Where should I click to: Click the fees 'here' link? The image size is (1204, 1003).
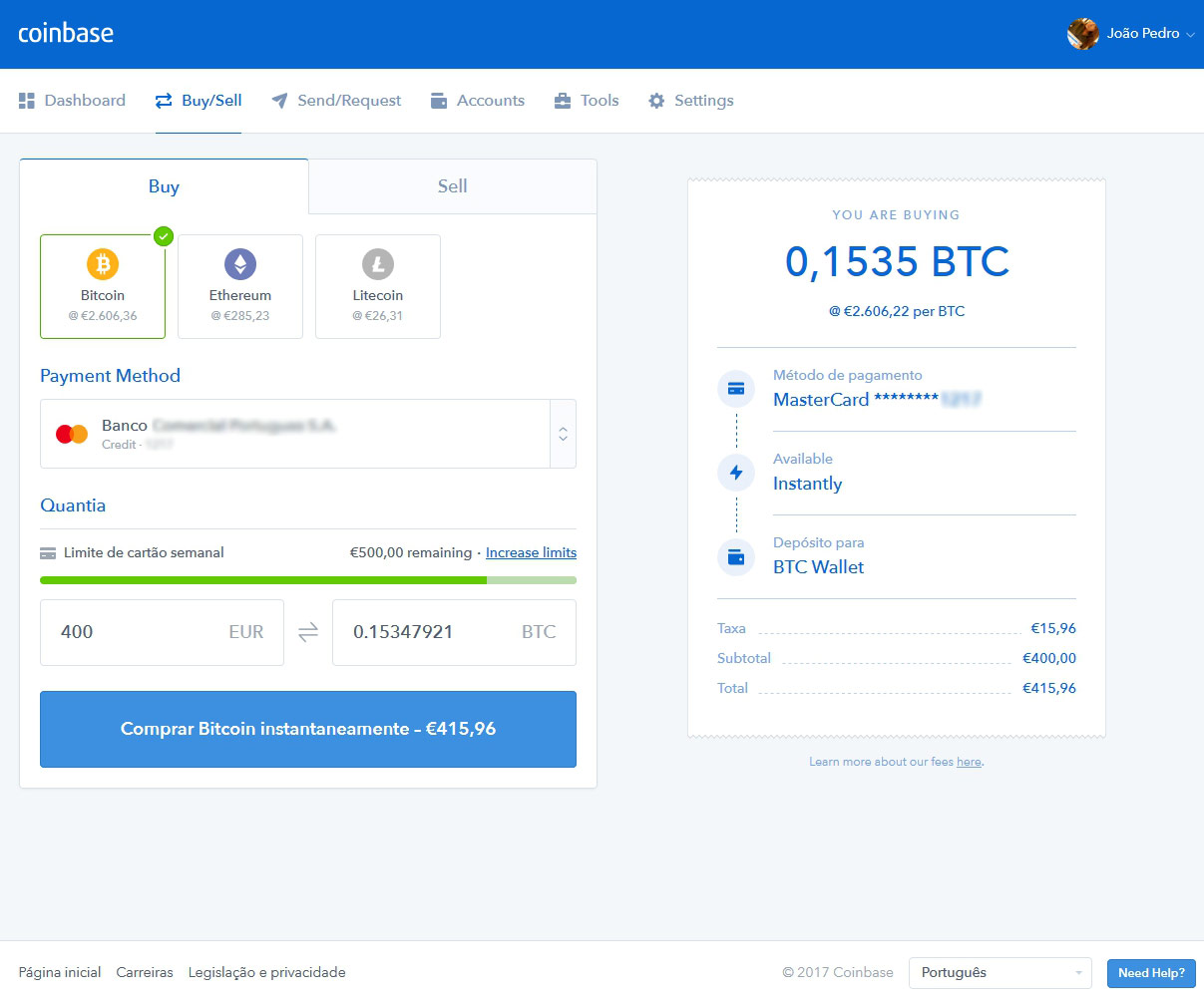969,762
